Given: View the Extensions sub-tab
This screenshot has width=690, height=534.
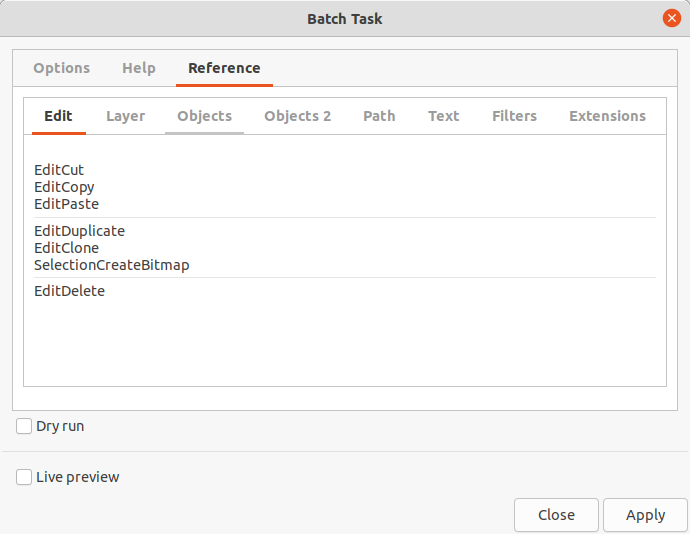Looking at the screenshot, I should pyautogui.click(x=608, y=116).
